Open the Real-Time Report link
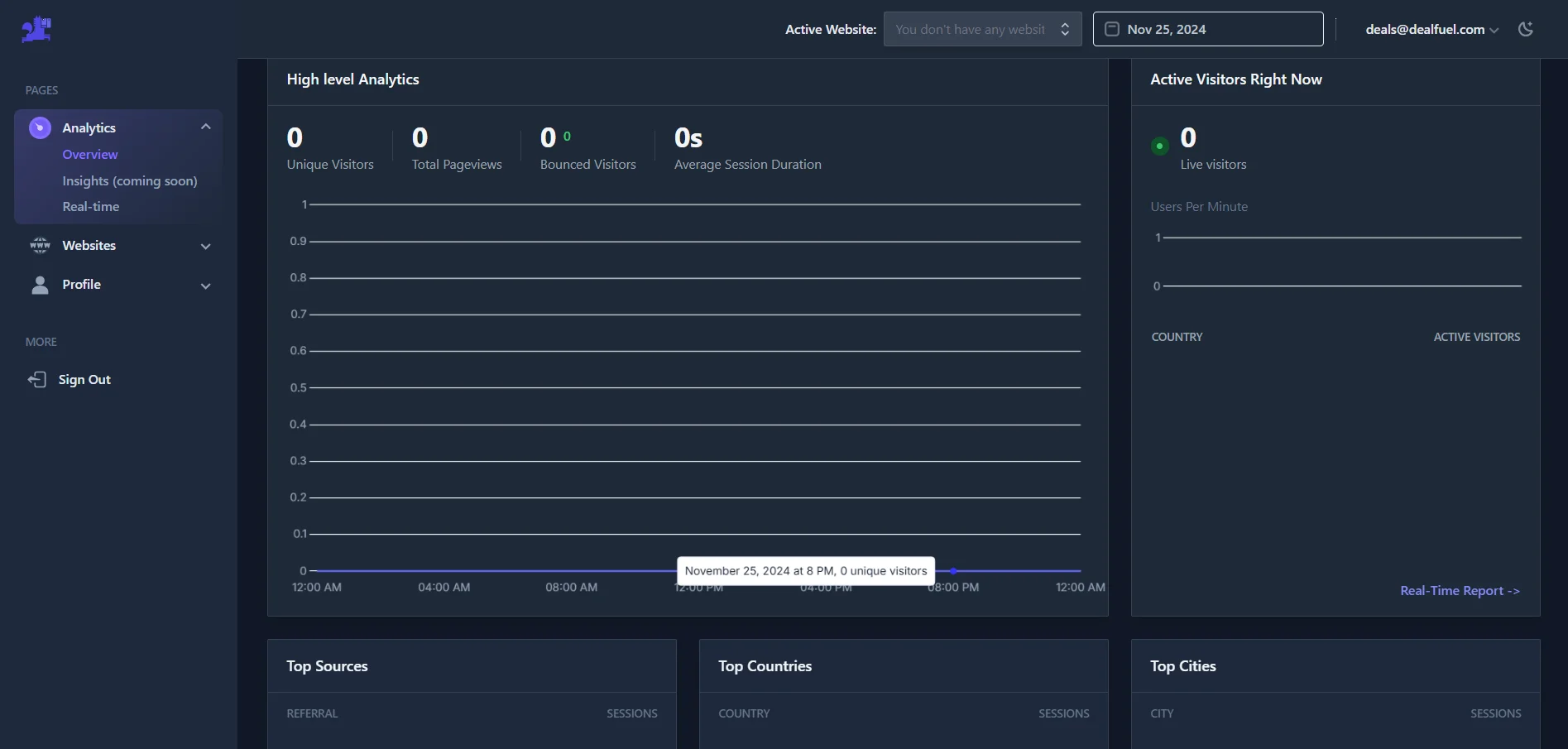The height and width of the screenshot is (749, 1568). tap(1460, 590)
